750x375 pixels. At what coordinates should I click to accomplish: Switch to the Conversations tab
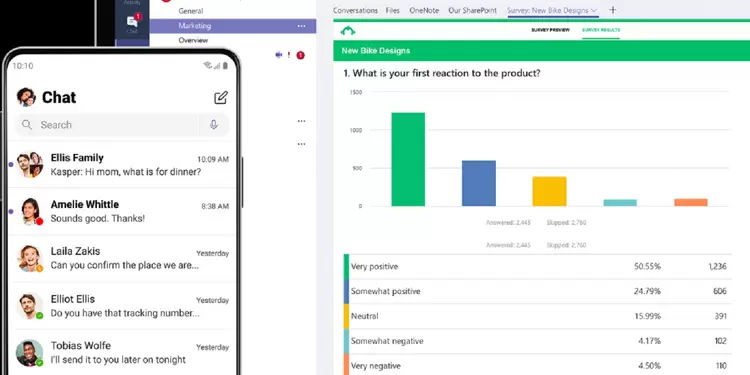[355, 11]
